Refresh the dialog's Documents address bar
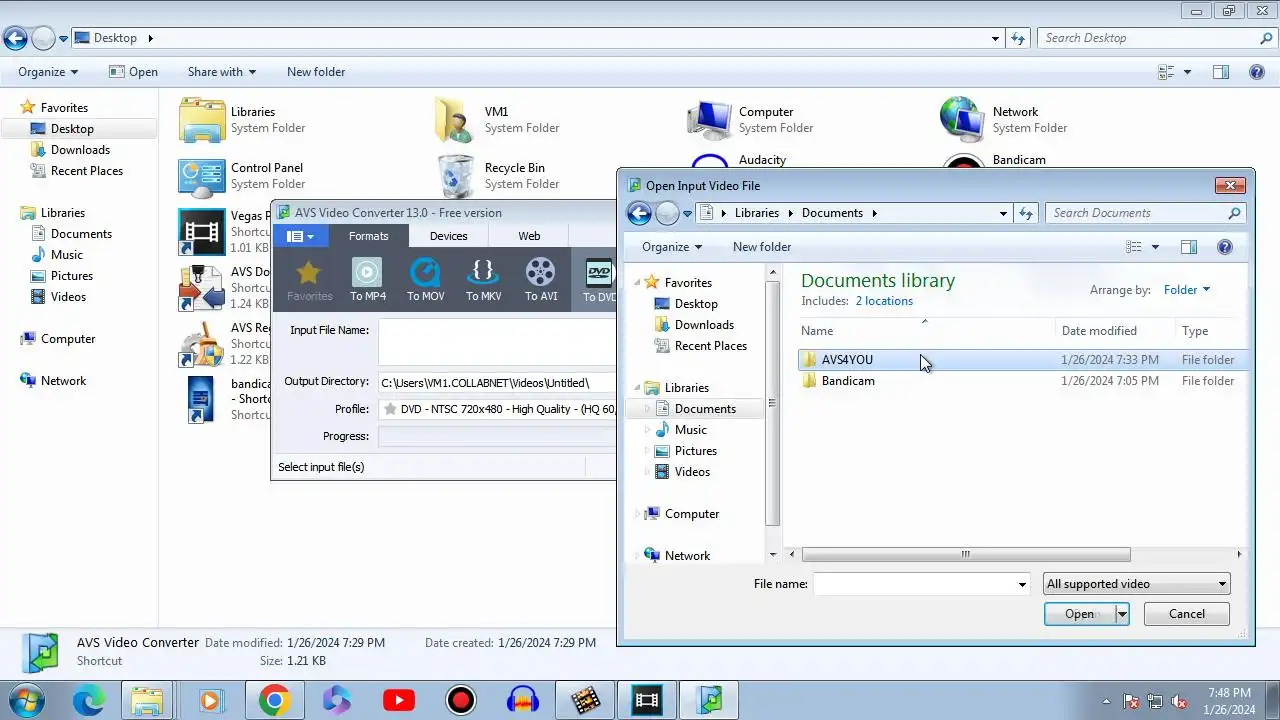 coord(1025,213)
